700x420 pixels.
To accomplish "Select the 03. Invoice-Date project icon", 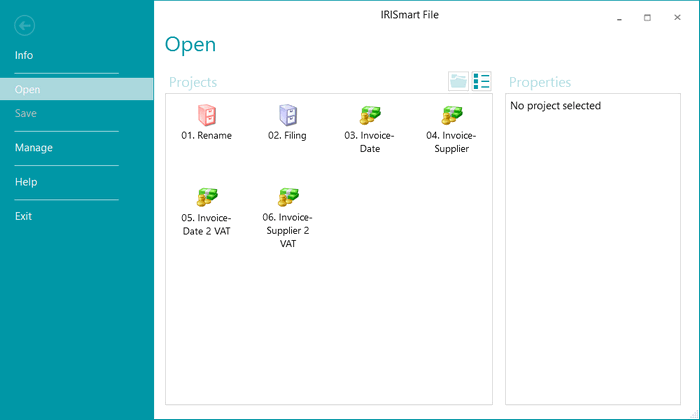I will point(370,115).
